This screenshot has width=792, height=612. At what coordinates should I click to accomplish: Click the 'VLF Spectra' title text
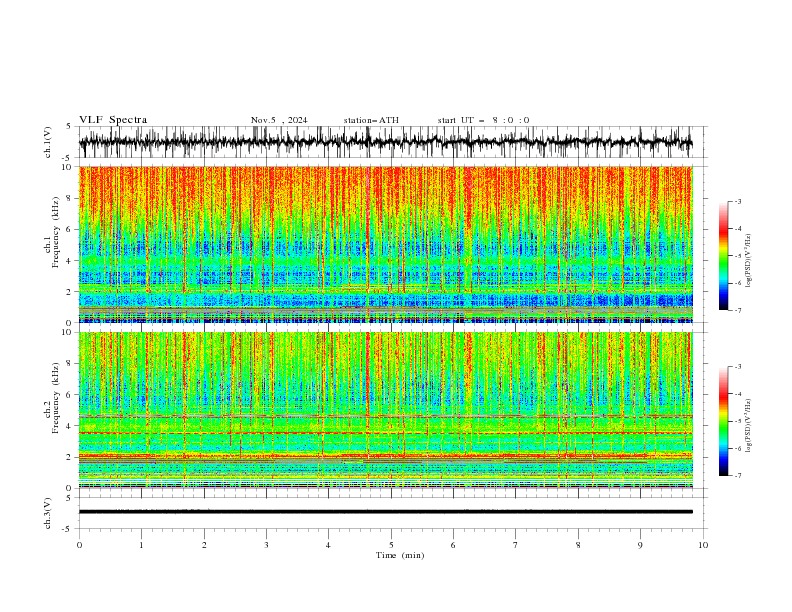pyautogui.click(x=113, y=120)
